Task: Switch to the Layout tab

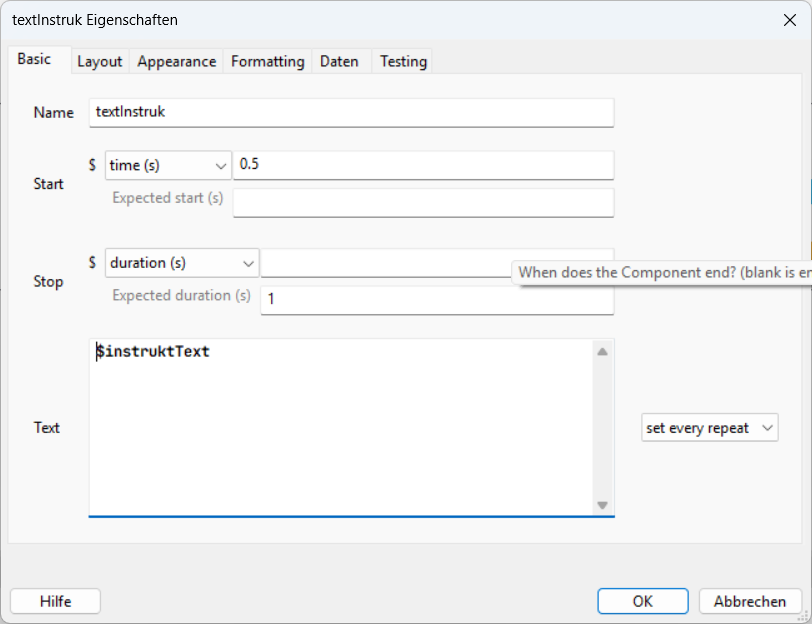Action: click(x=100, y=62)
